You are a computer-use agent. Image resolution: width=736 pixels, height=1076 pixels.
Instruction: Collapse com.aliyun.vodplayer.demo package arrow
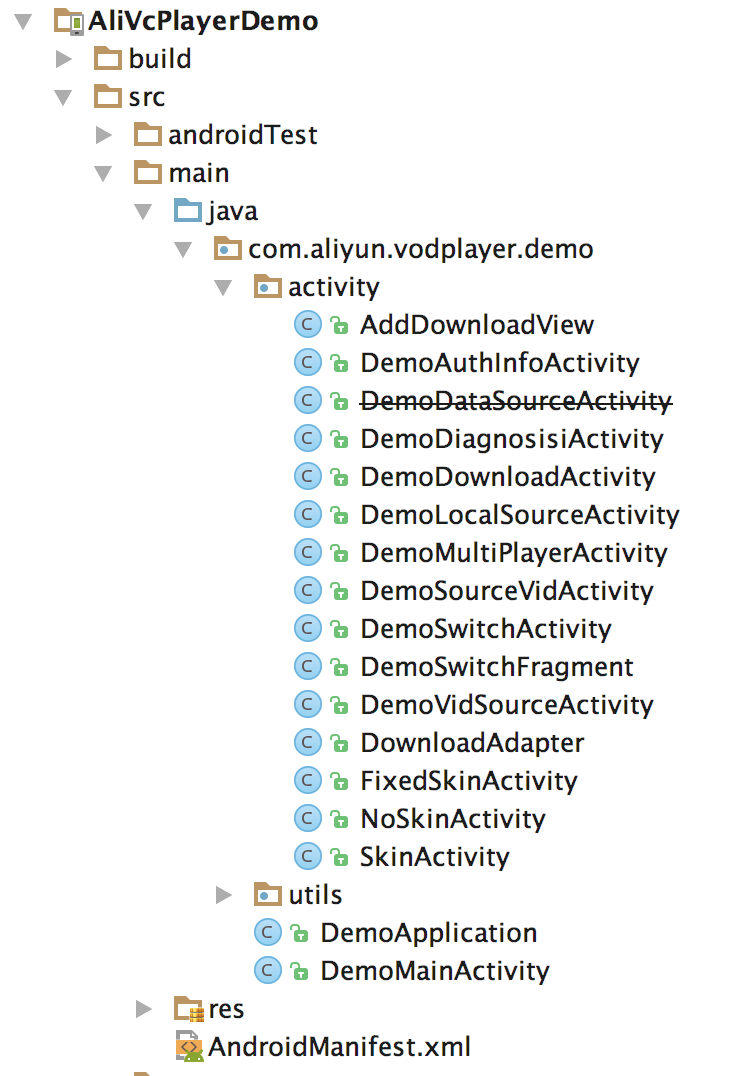point(183,250)
